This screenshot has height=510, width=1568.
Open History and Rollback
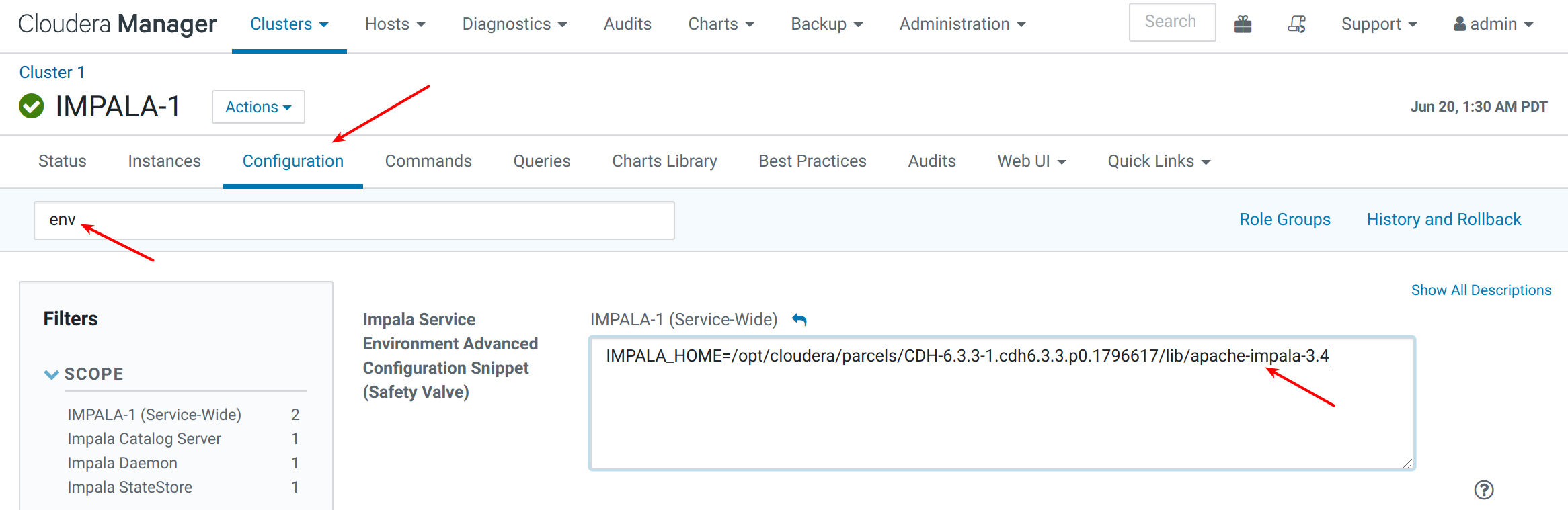pyautogui.click(x=1444, y=220)
